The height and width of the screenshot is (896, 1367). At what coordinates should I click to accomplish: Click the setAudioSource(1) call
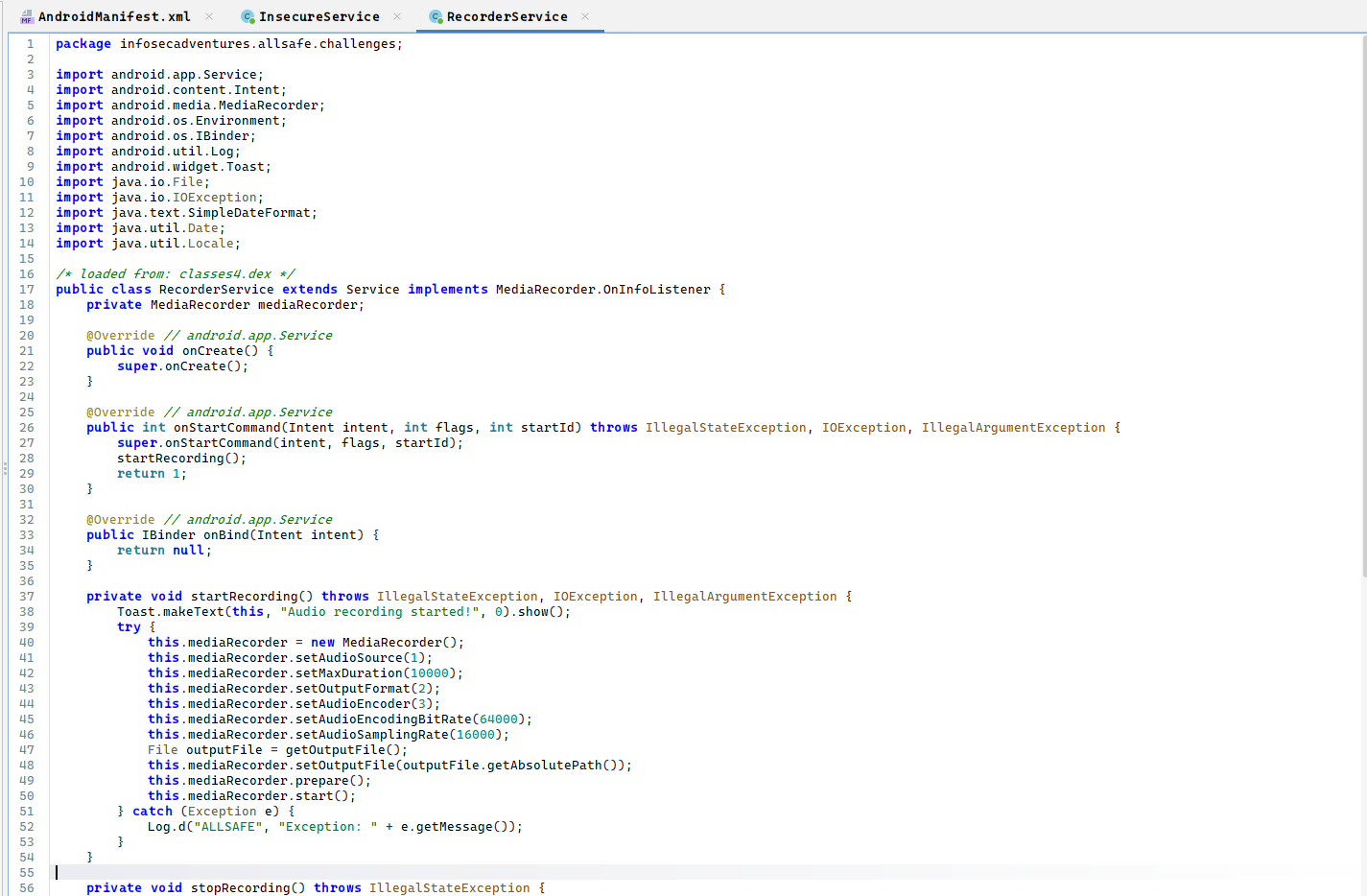[x=360, y=658]
